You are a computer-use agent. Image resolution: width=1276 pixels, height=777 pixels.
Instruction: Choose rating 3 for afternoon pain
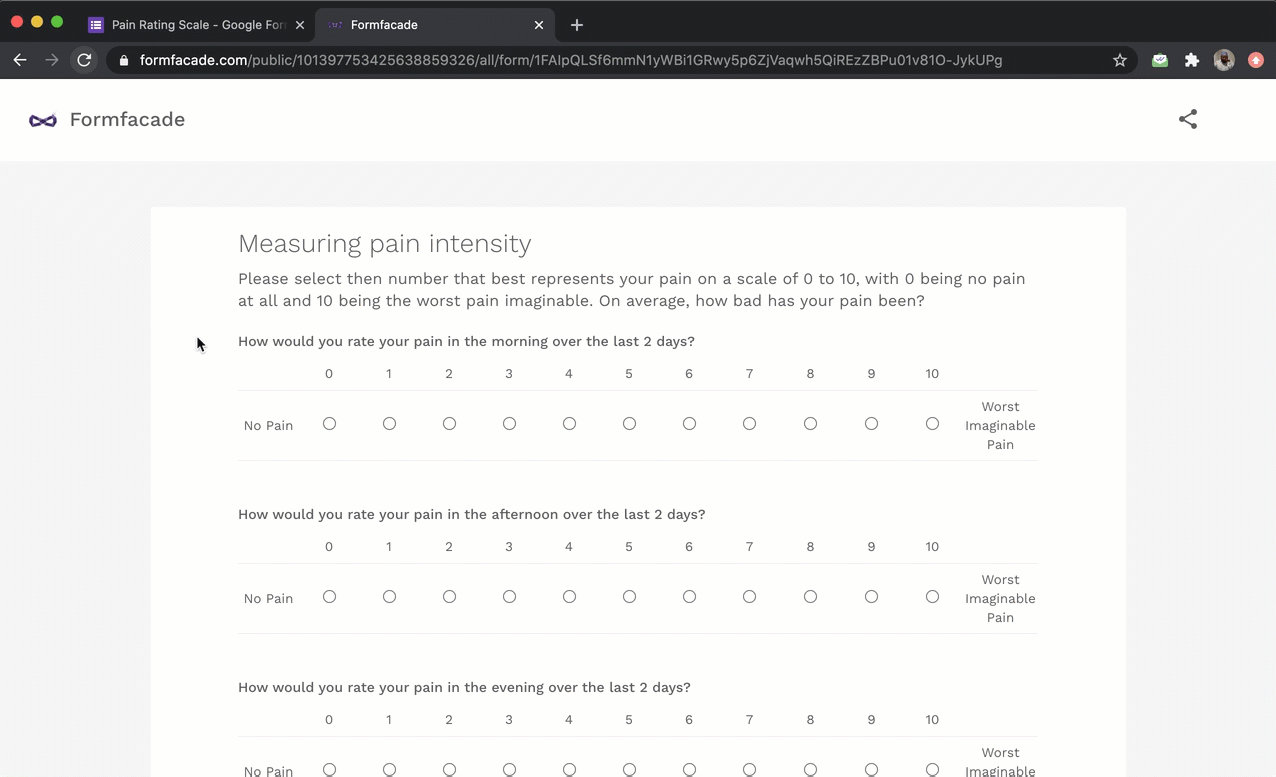[509, 597]
